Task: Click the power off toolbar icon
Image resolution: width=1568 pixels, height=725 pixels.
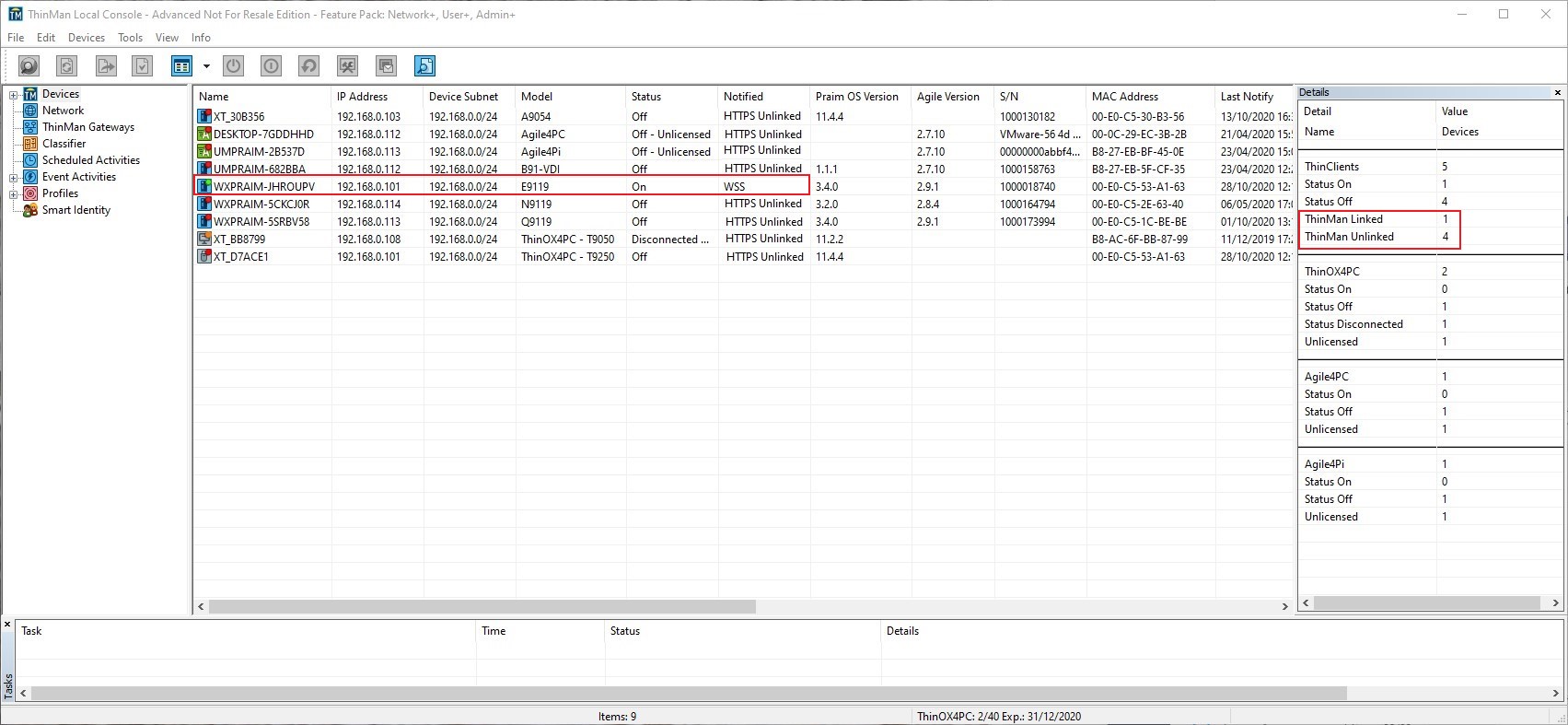Action: tap(234, 65)
